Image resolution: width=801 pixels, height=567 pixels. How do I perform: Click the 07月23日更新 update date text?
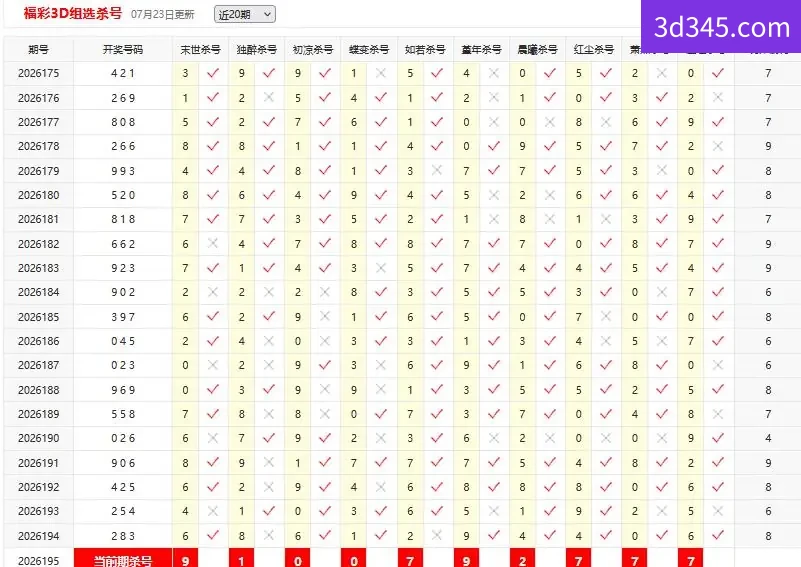pyautogui.click(x=162, y=14)
